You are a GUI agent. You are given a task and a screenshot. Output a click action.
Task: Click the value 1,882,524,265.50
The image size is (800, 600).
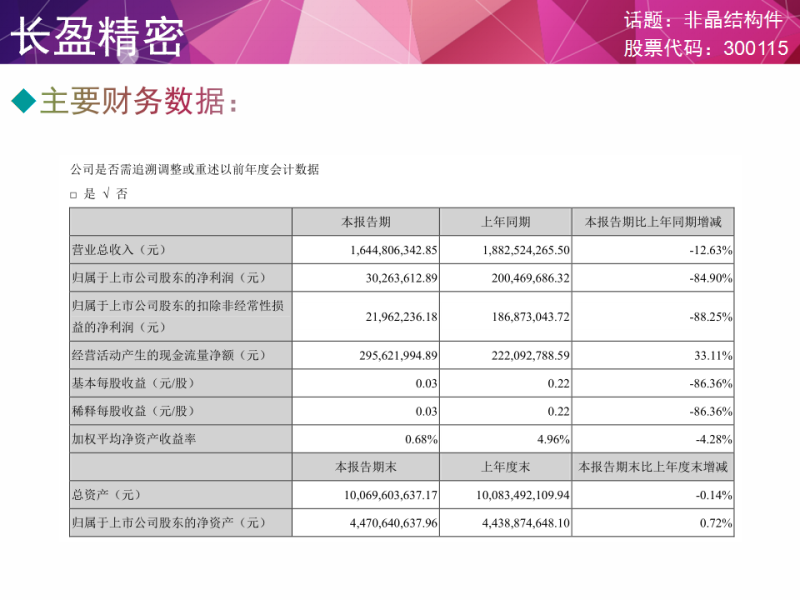[526, 250]
